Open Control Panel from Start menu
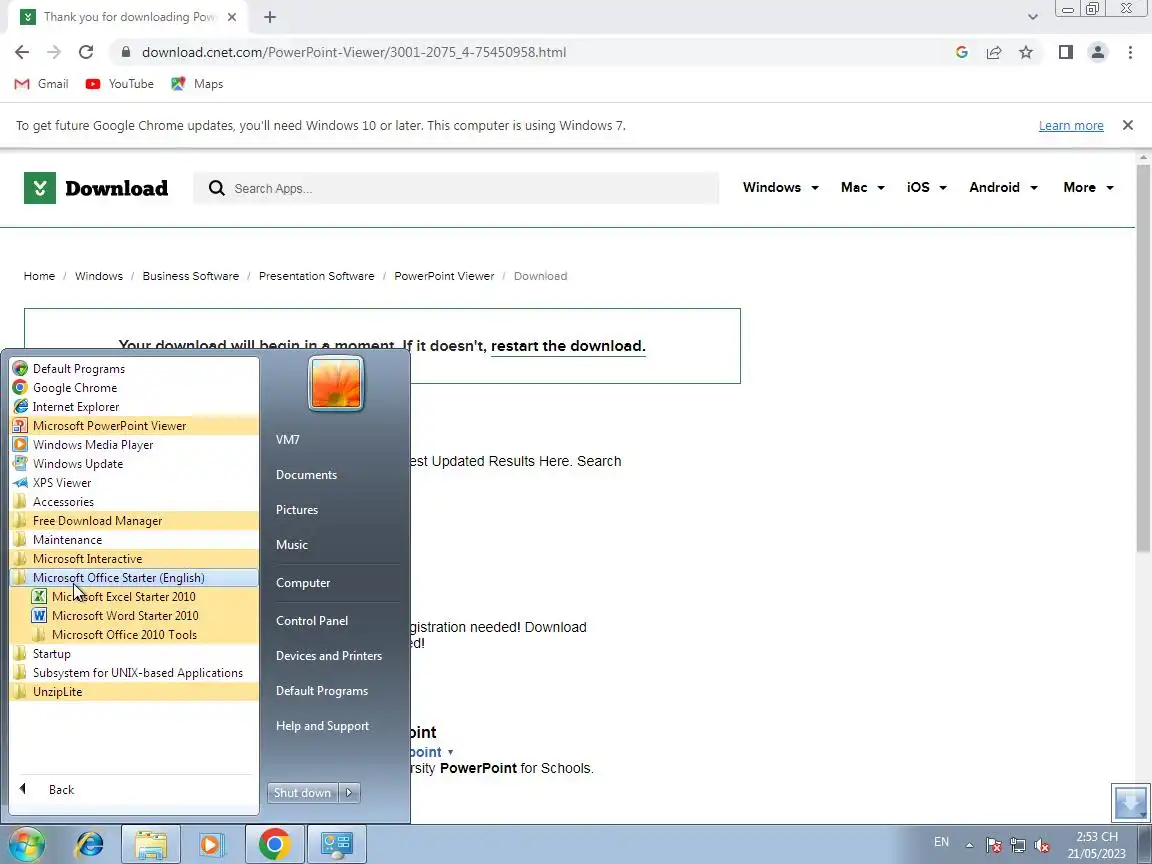Screen dimensions: 1152x864 (x=312, y=621)
